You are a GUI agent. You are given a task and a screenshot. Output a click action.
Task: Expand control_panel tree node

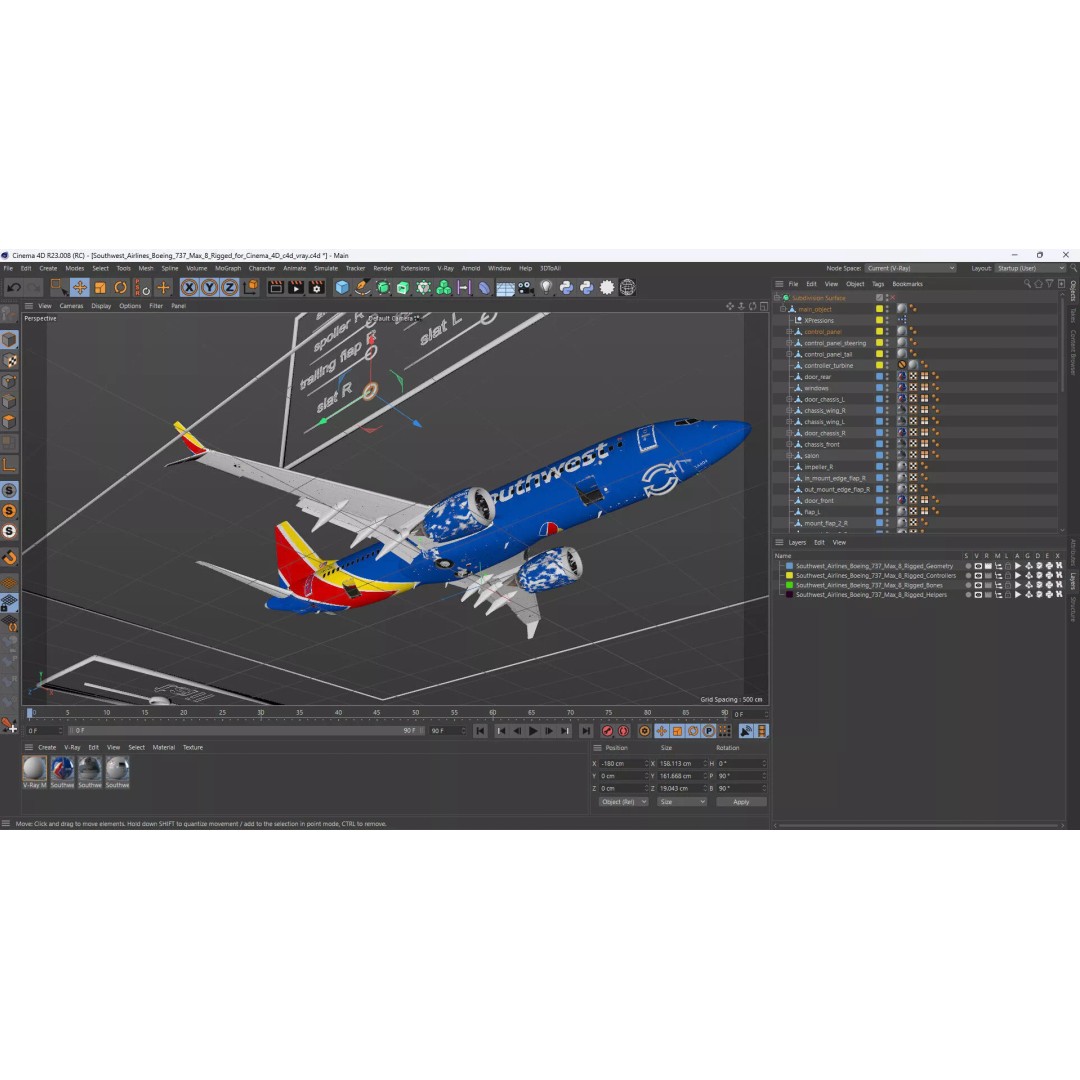(789, 332)
